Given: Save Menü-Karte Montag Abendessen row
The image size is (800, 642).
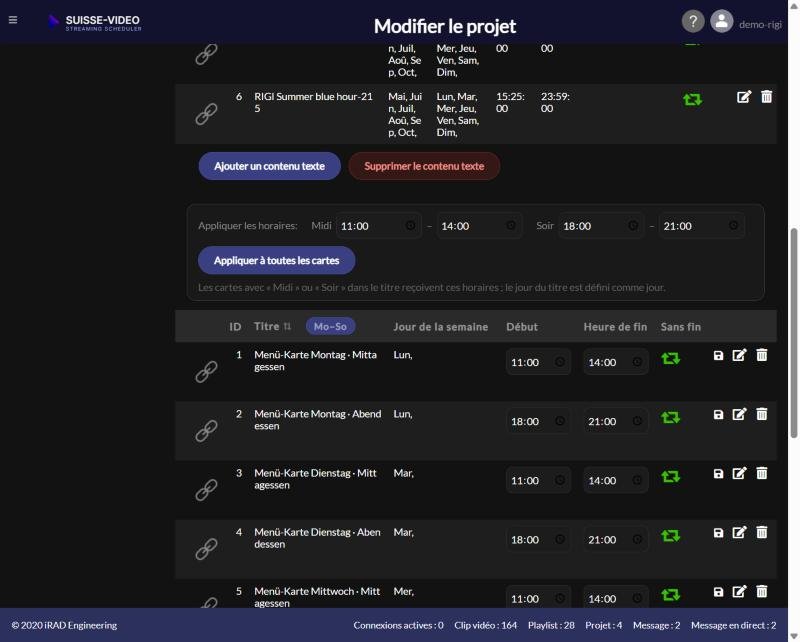Looking at the screenshot, I should coord(718,415).
